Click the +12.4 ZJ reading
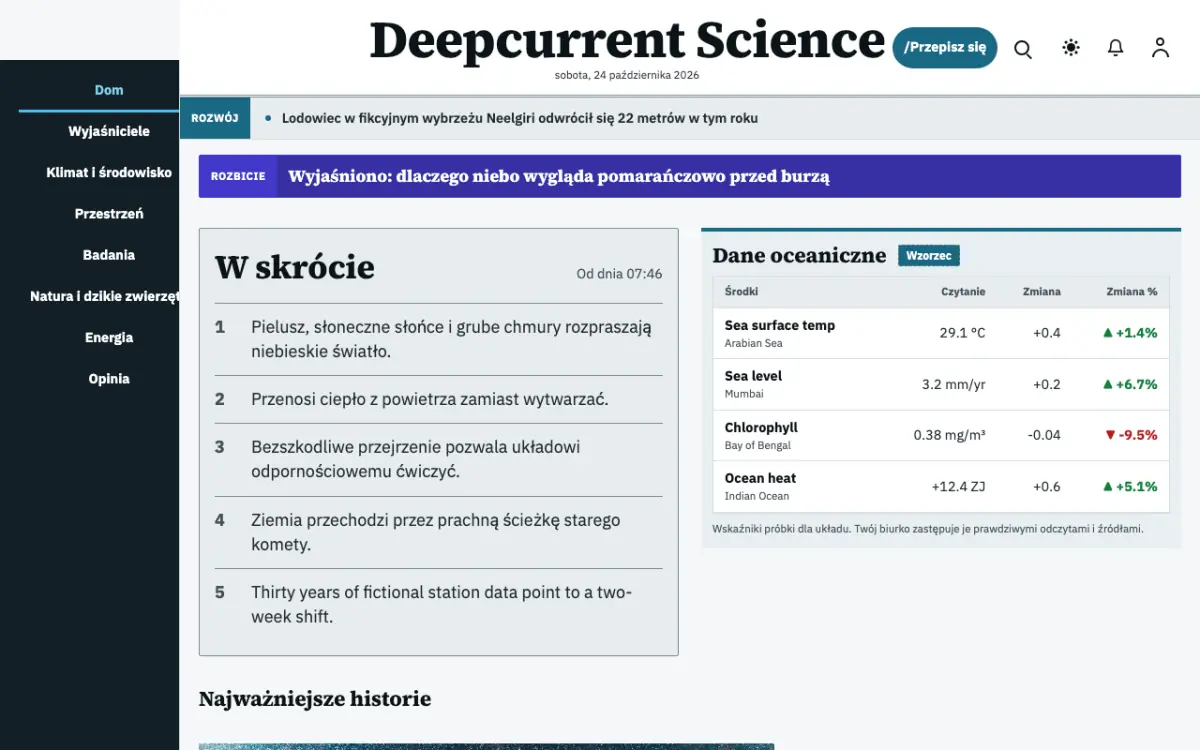This screenshot has height=750, width=1200. coord(958,486)
